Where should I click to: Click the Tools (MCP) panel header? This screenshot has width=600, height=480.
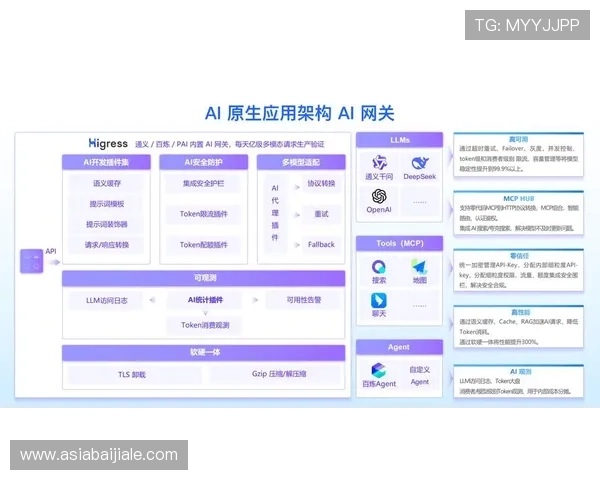coord(399,243)
